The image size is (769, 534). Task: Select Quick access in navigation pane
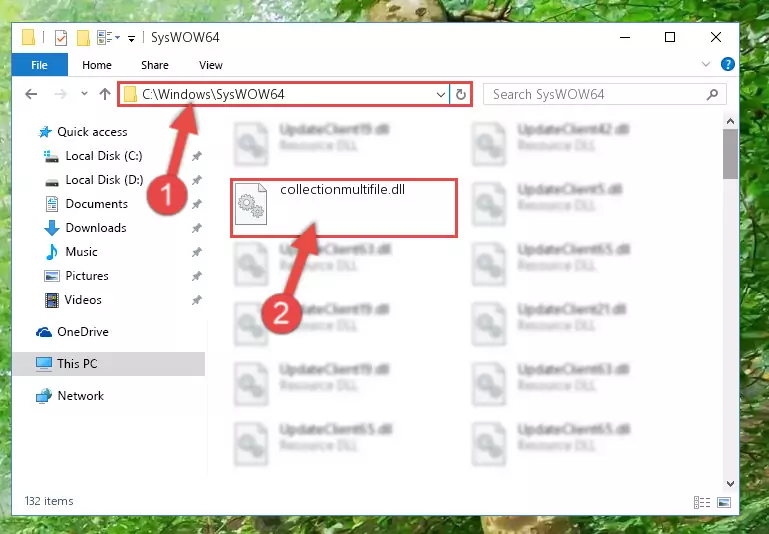[x=92, y=131]
